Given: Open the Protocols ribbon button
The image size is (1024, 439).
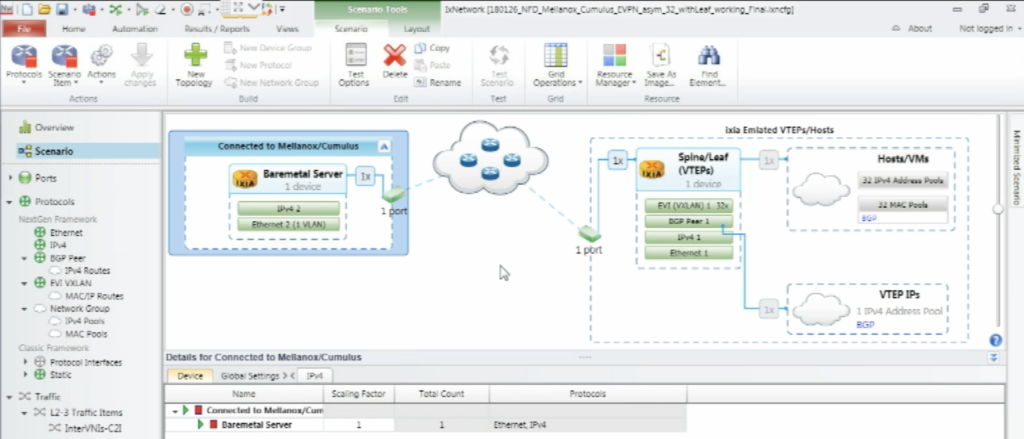Looking at the screenshot, I should tap(24, 65).
